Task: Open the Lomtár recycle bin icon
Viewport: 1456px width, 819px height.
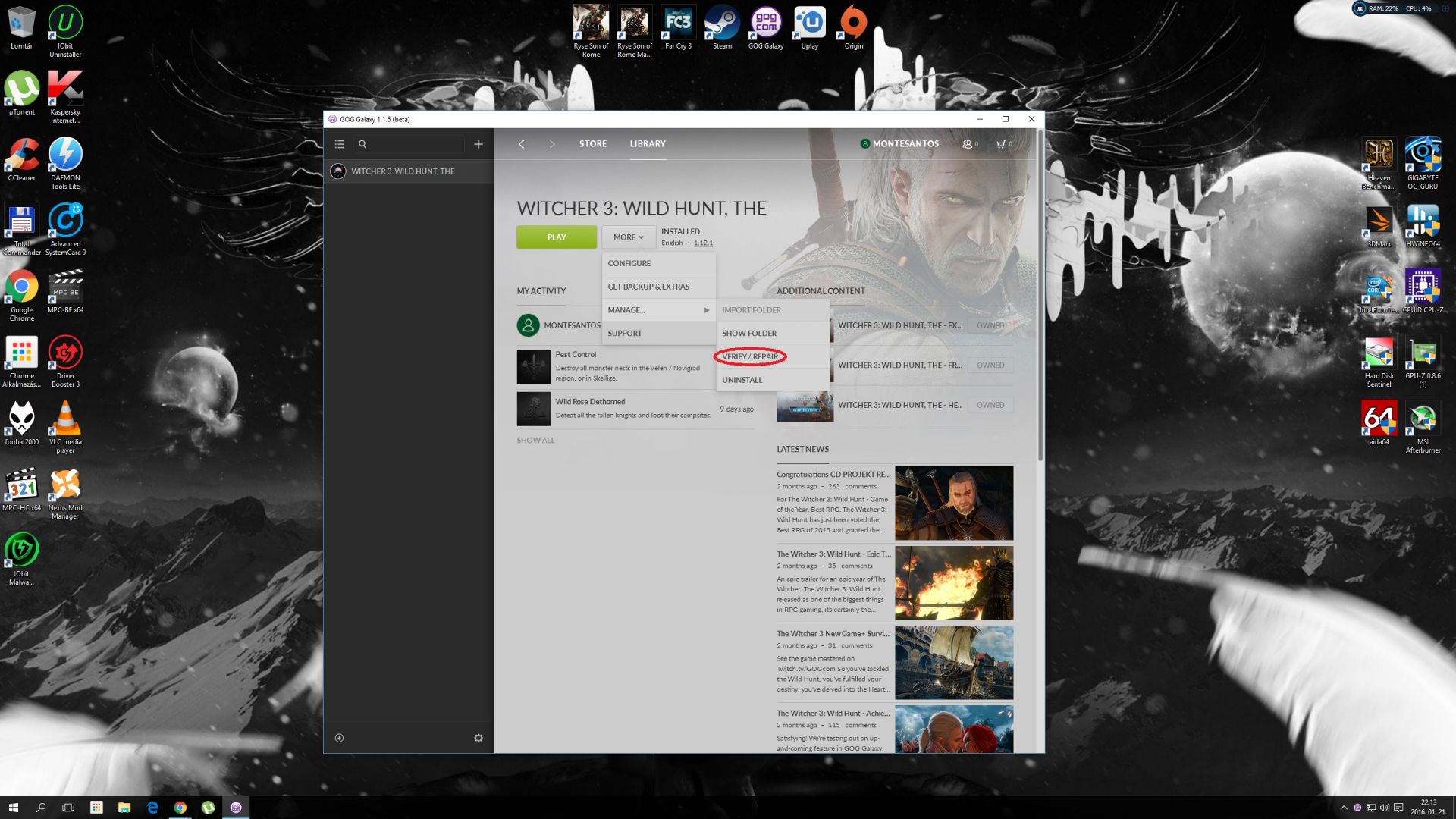Action: [x=22, y=29]
